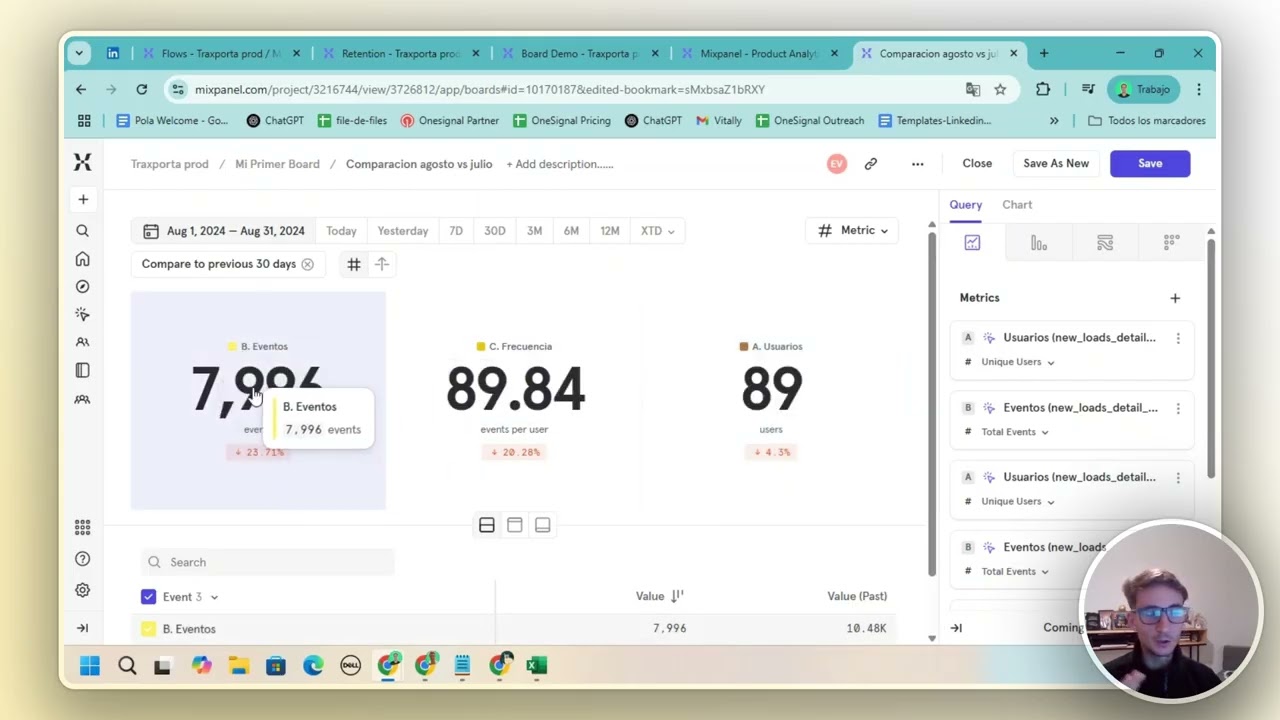Go to Home via the sidebar house icon

coord(83,259)
